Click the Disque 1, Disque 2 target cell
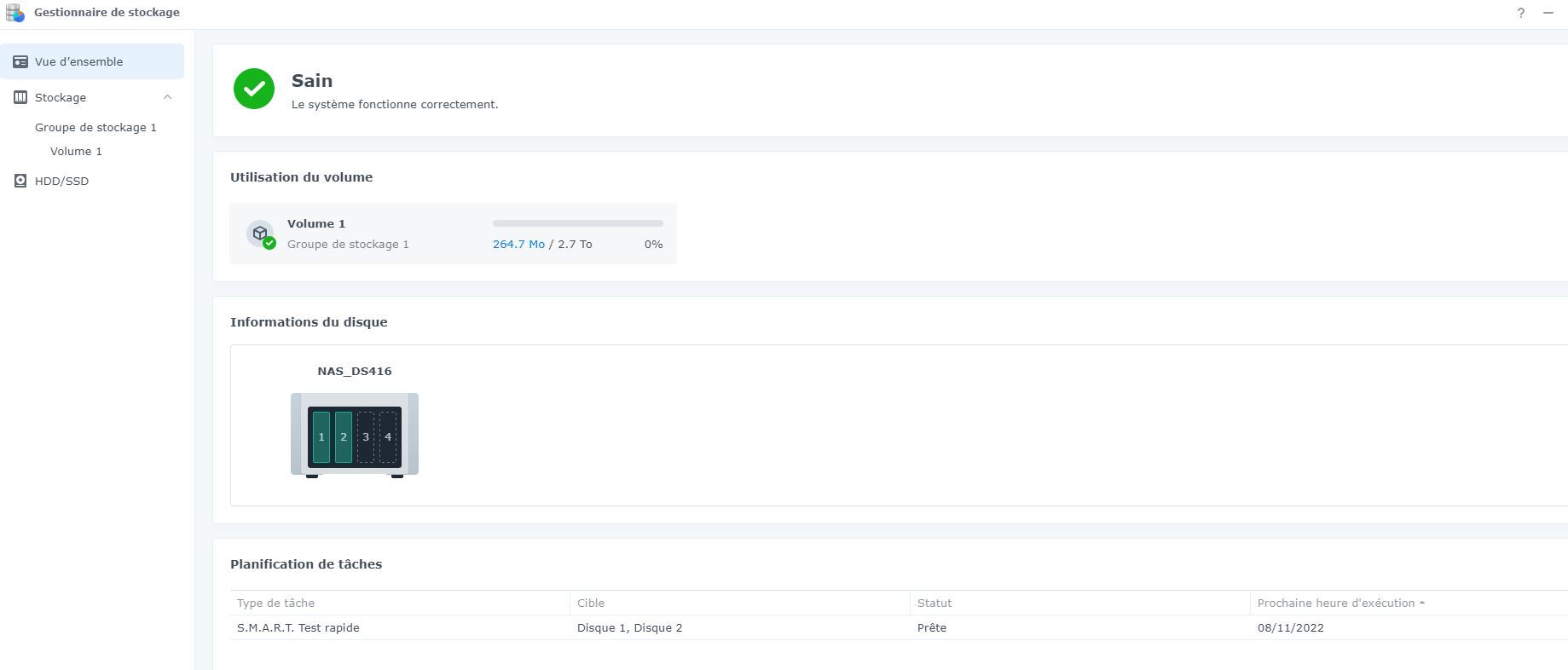The image size is (1568, 670). pyautogui.click(x=630, y=627)
